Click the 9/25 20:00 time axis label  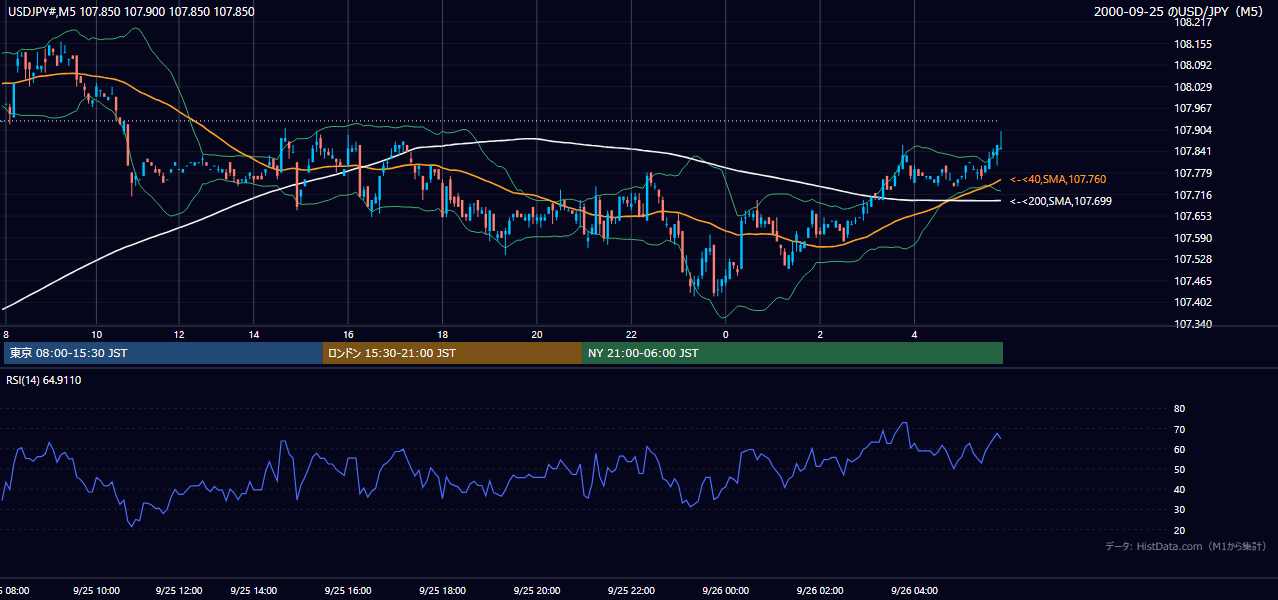[536, 590]
